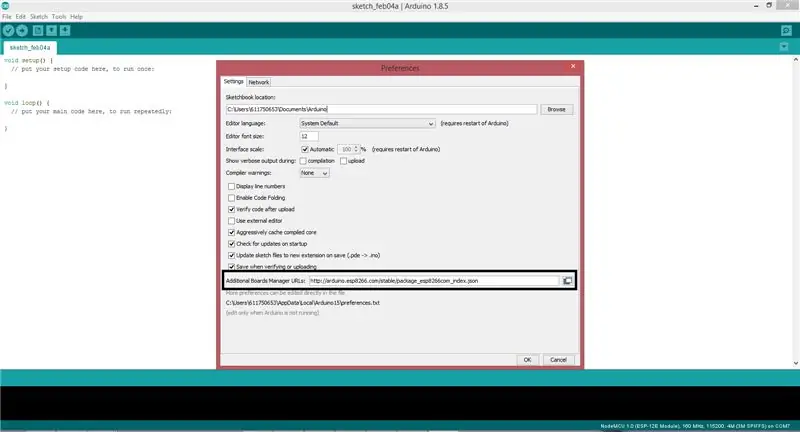Click the interface scale percentage stepper
800x432 pixels.
pos(356,149)
